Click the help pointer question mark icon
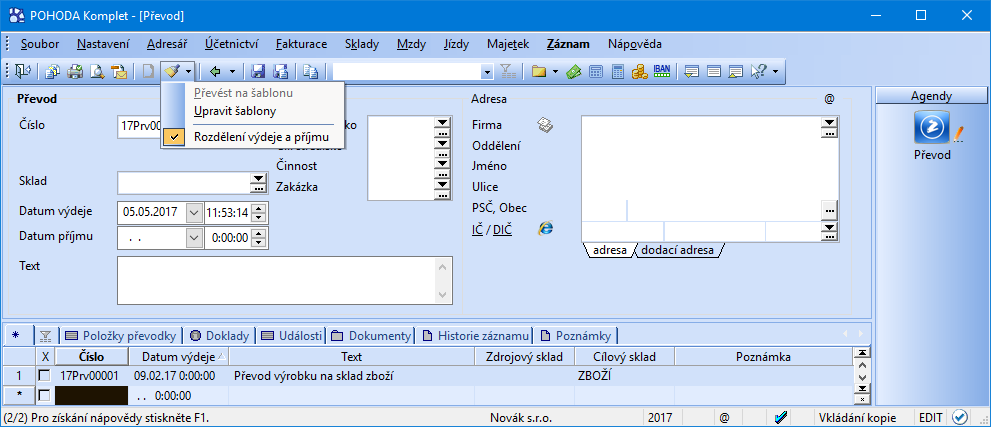Viewport: 991px width, 427px height. [x=758, y=71]
